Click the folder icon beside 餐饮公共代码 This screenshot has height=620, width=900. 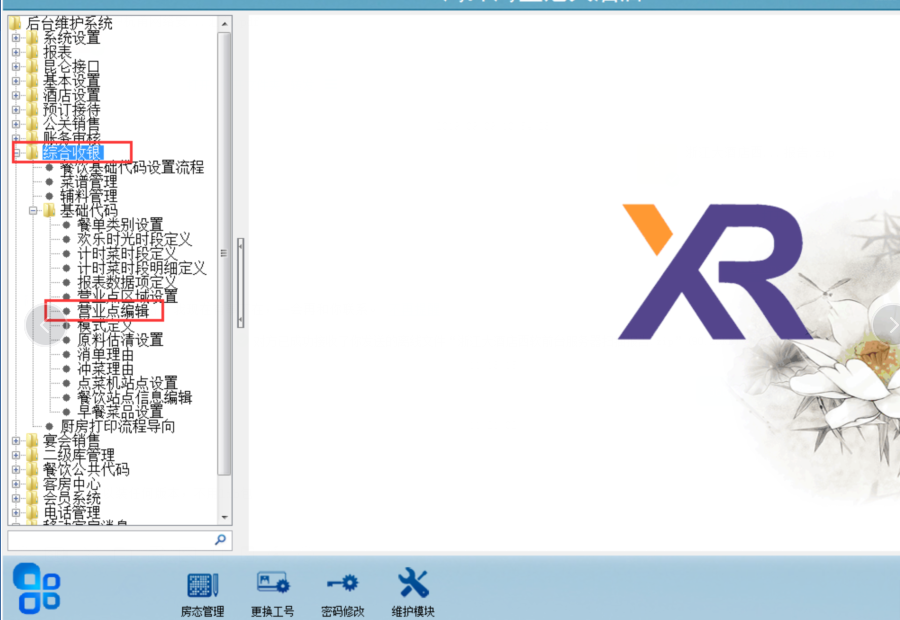33,470
